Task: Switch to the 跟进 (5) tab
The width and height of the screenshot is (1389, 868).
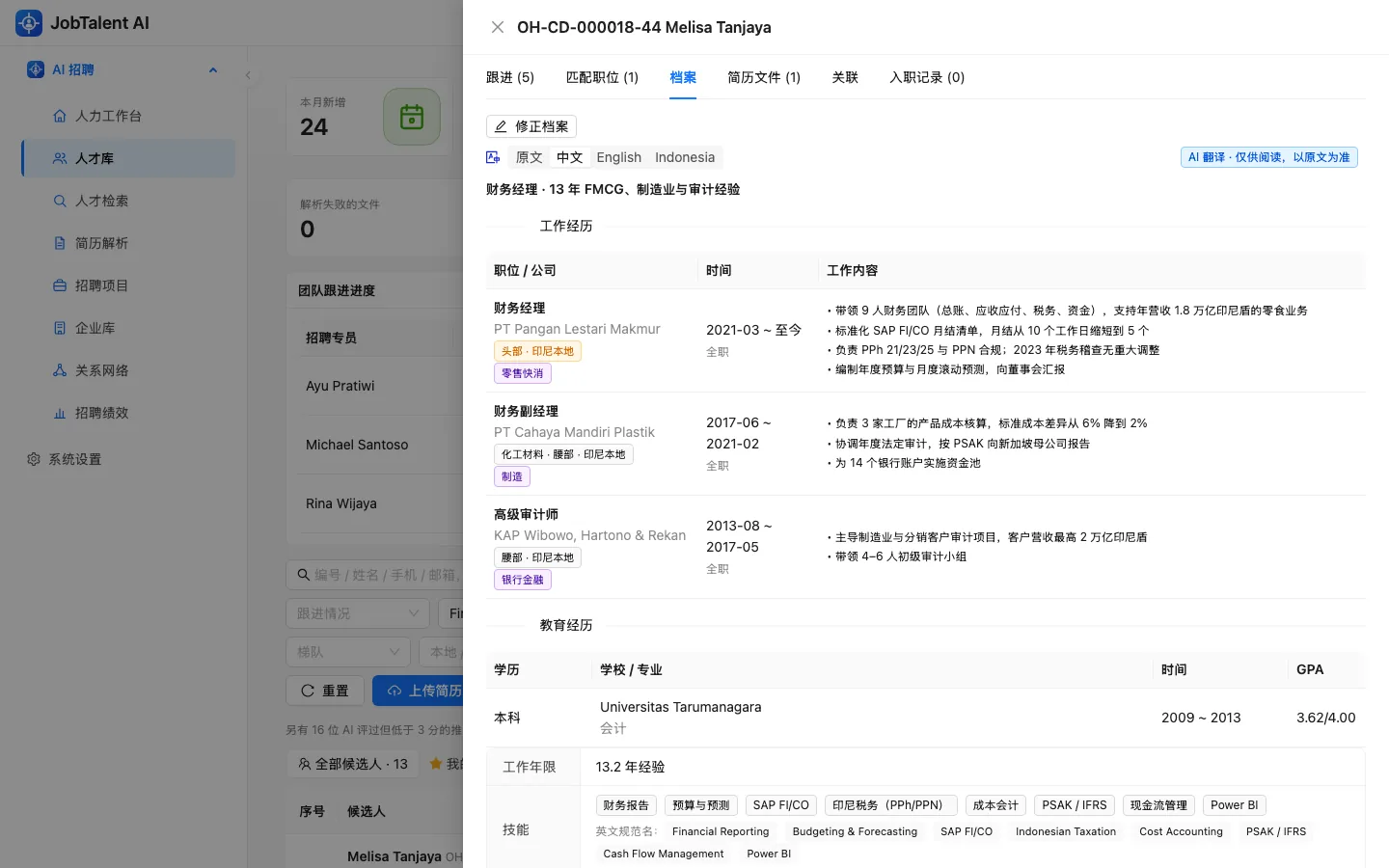Action: (x=510, y=77)
